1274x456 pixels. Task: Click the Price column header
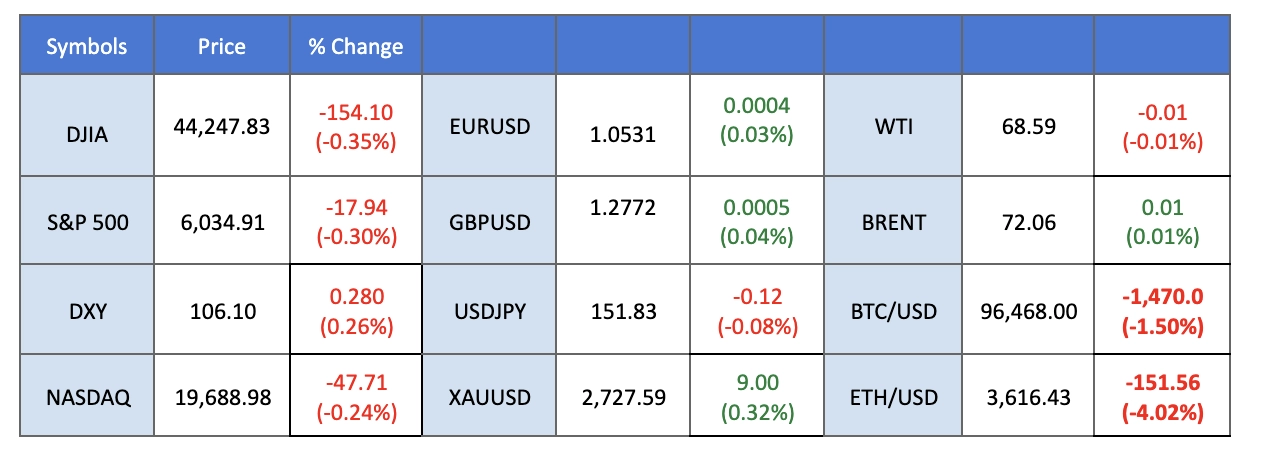tap(221, 46)
